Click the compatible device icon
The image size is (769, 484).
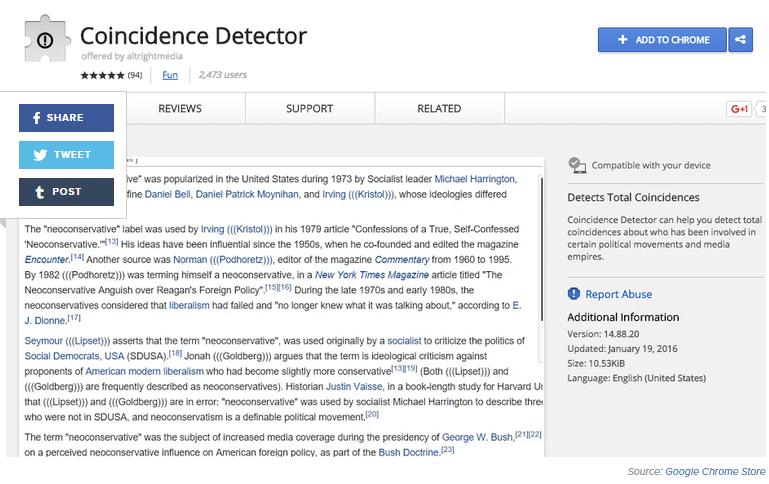point(576,165)
